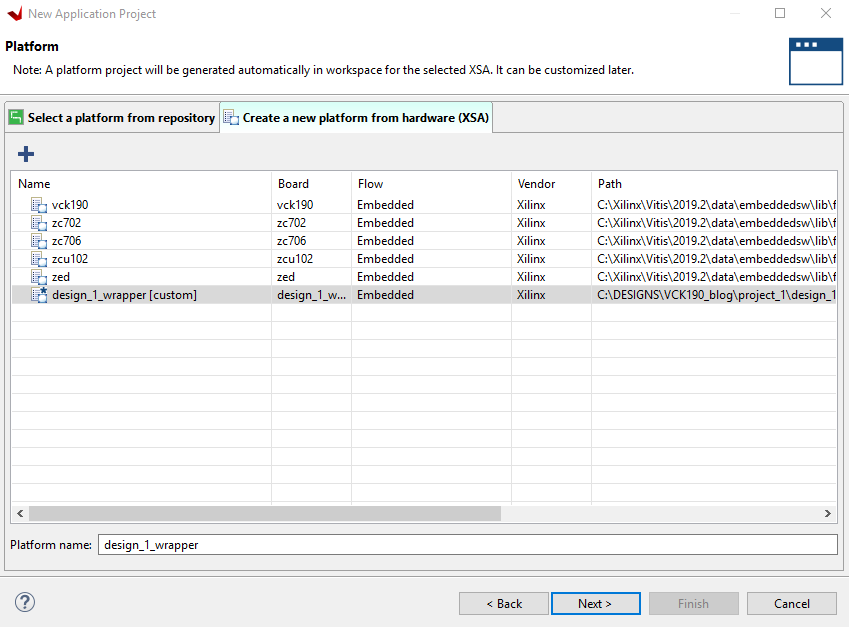This screenshot has height=627, width=849.
Task: Click the zc706 platform icon
Action: (39, 241)
